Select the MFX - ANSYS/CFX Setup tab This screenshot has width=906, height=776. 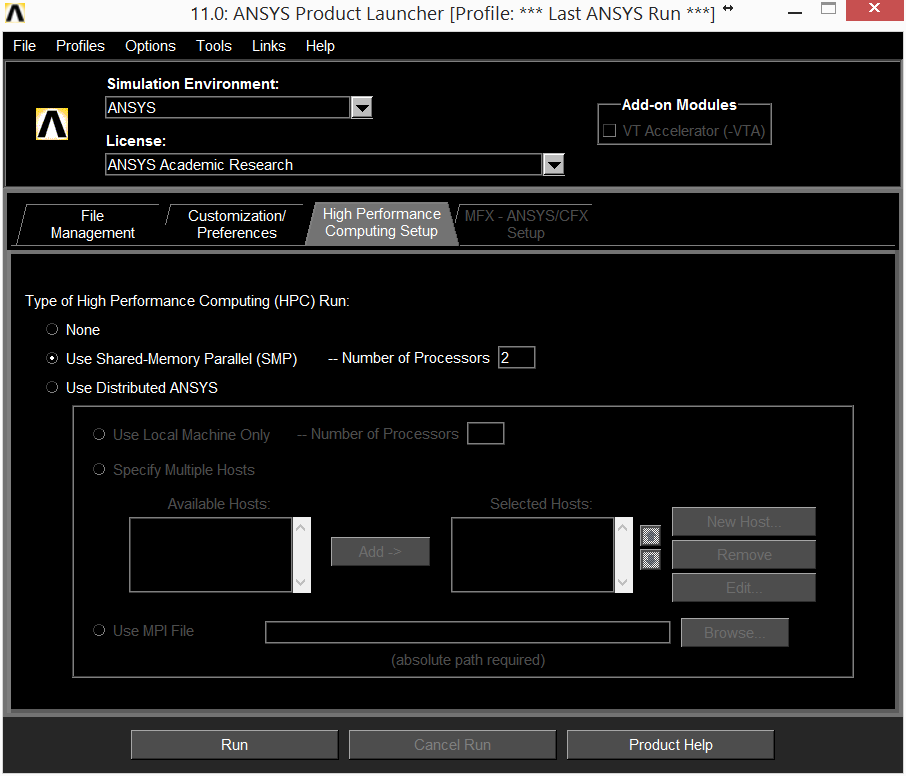(526, 224)
